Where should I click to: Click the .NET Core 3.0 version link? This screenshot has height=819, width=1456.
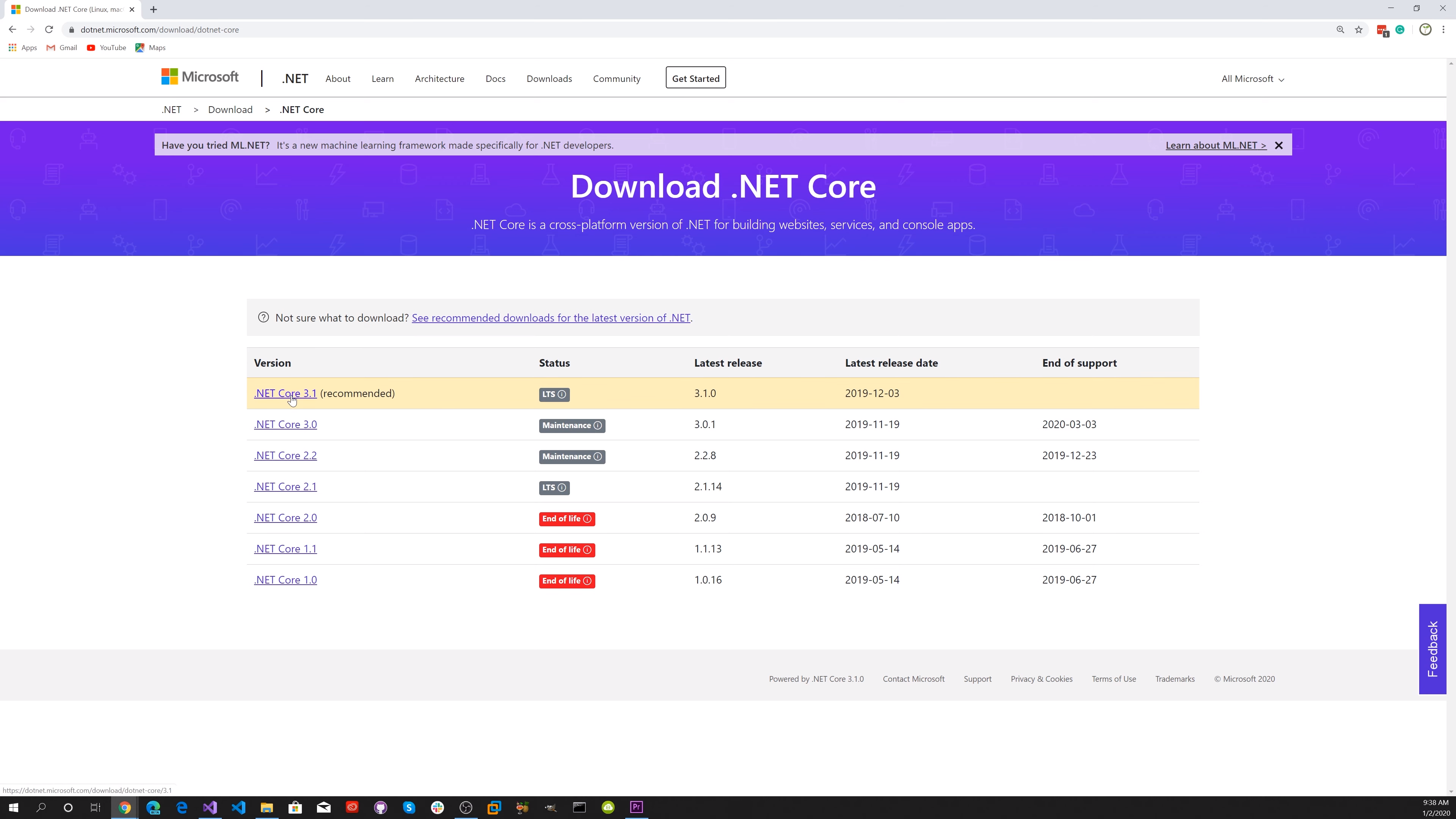coord(286,425)
